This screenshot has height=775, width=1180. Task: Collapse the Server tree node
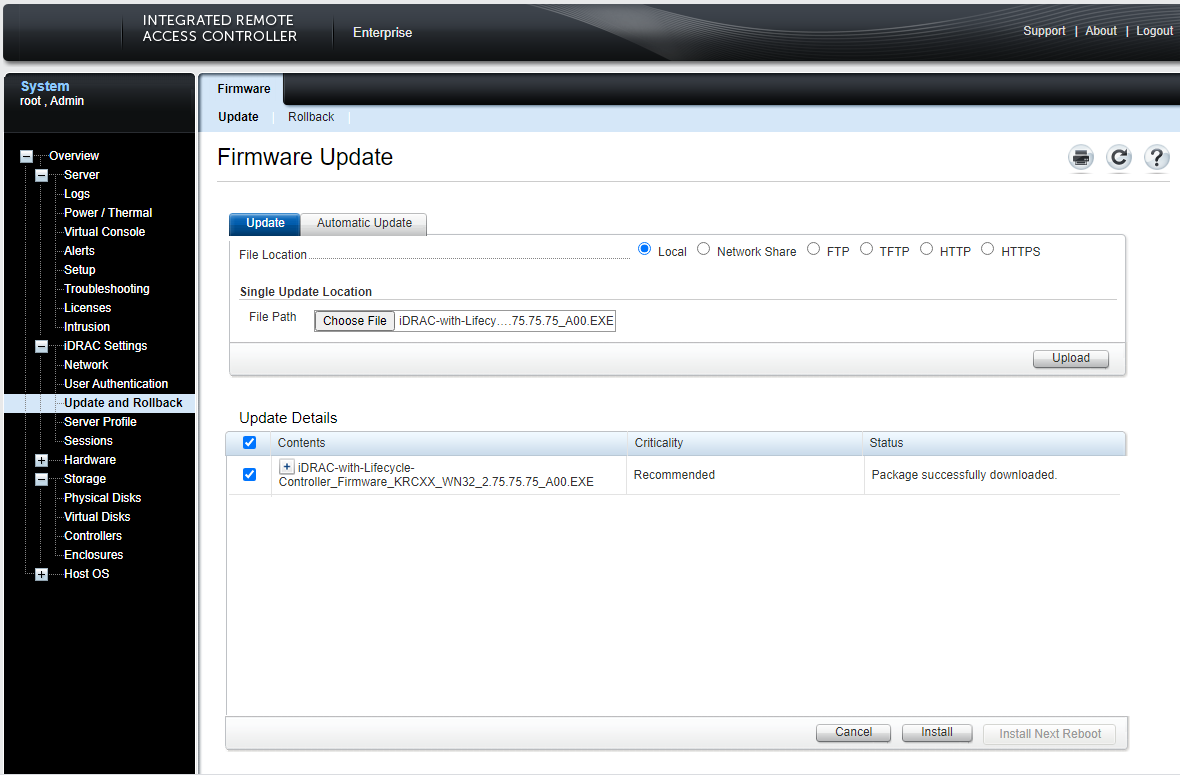pyautogui.click(x=41, y=175)
